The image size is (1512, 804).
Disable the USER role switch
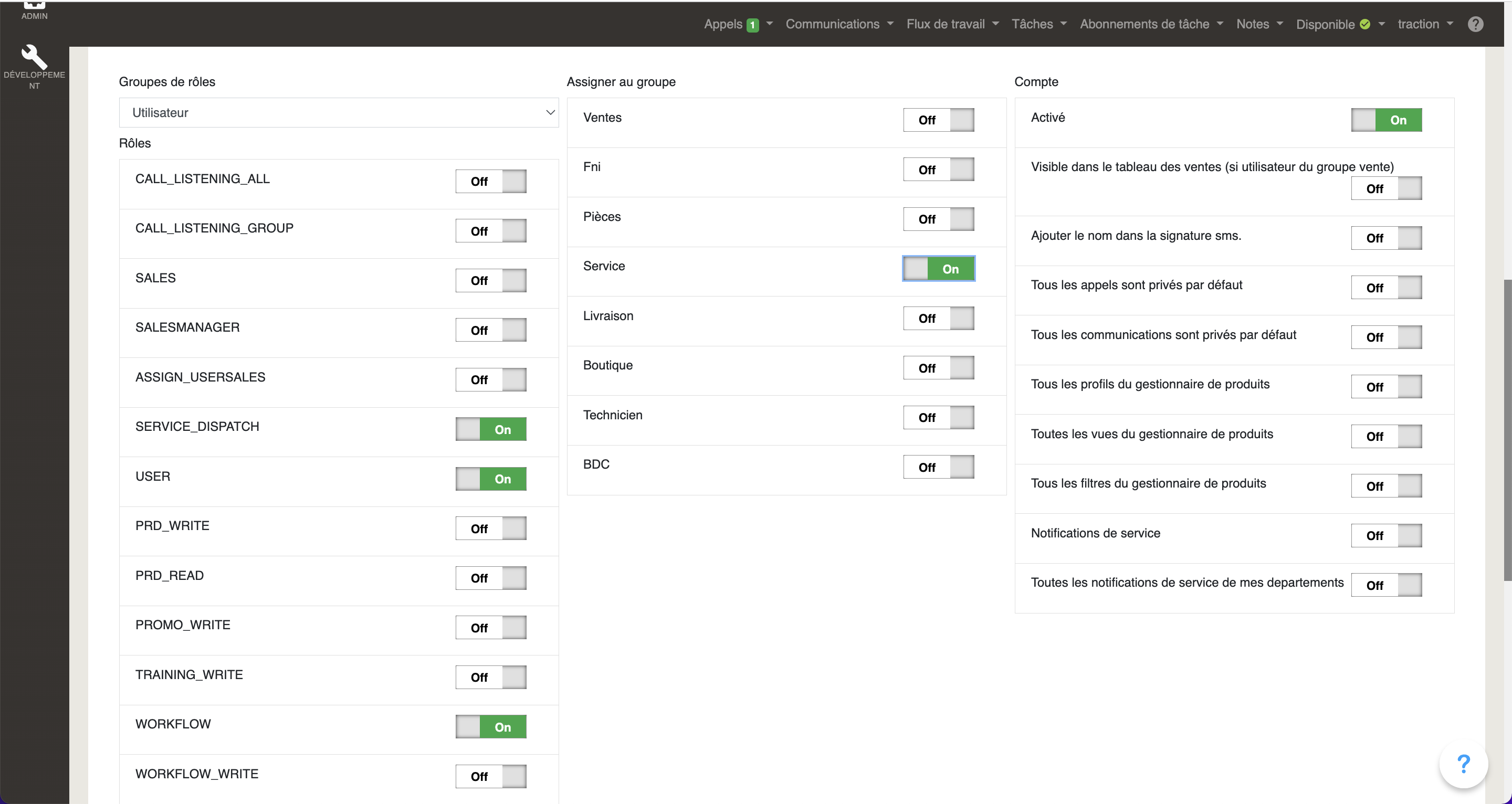point(491,479)
